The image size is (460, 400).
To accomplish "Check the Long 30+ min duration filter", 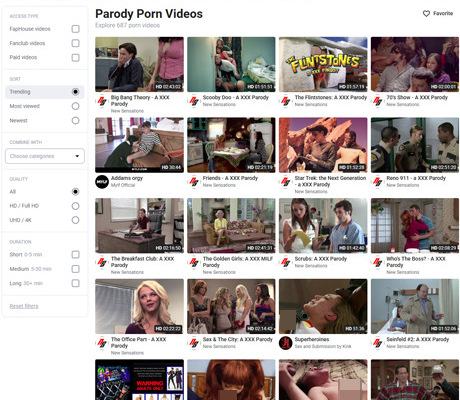I will tap(76, 283).
